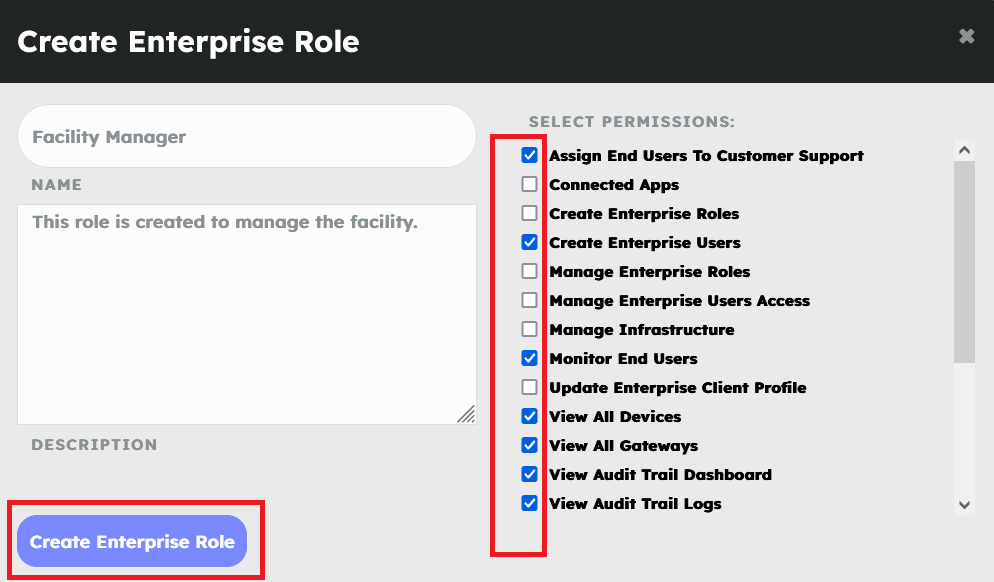Disable the View Audit Trail Logs permission

(x=530, y=504)
